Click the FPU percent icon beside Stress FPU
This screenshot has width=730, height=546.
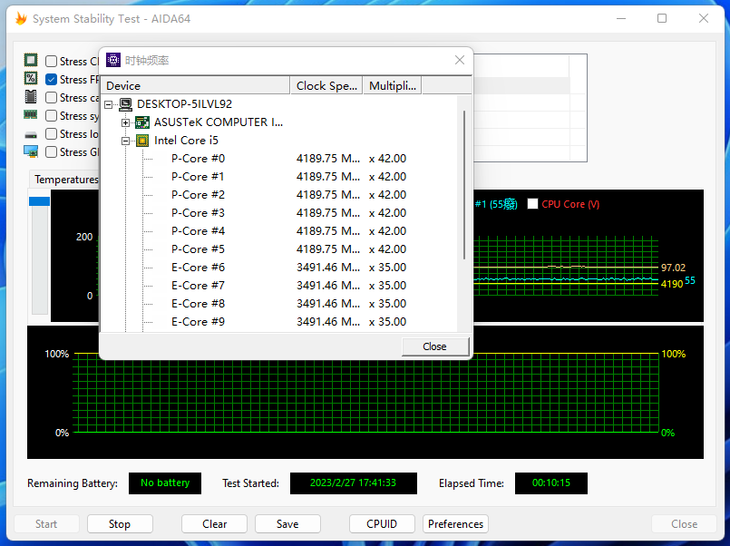[31, 78]
